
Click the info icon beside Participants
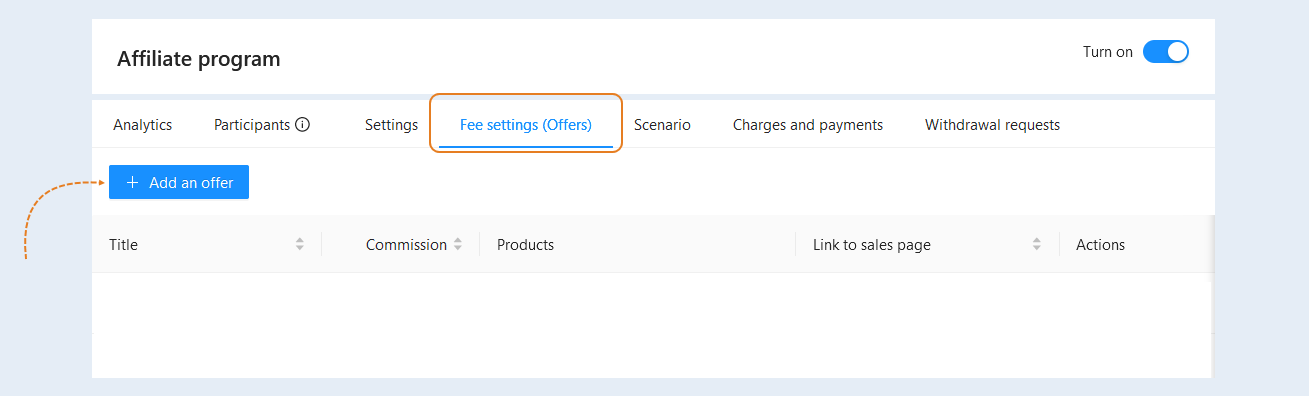[303, 125]
